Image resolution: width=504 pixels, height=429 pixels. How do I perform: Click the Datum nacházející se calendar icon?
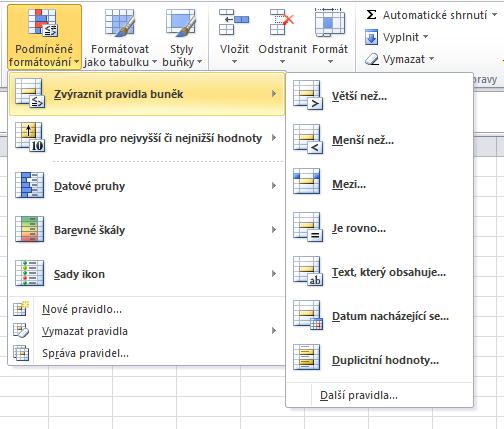[308, 315]
